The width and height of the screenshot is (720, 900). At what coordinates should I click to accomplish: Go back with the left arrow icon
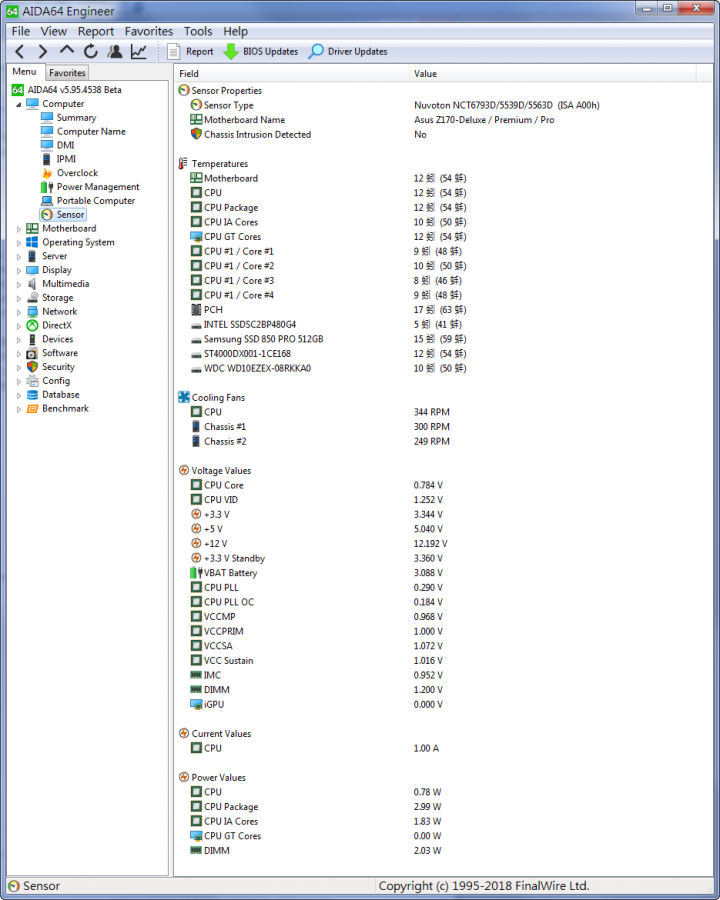click(20, 52)
